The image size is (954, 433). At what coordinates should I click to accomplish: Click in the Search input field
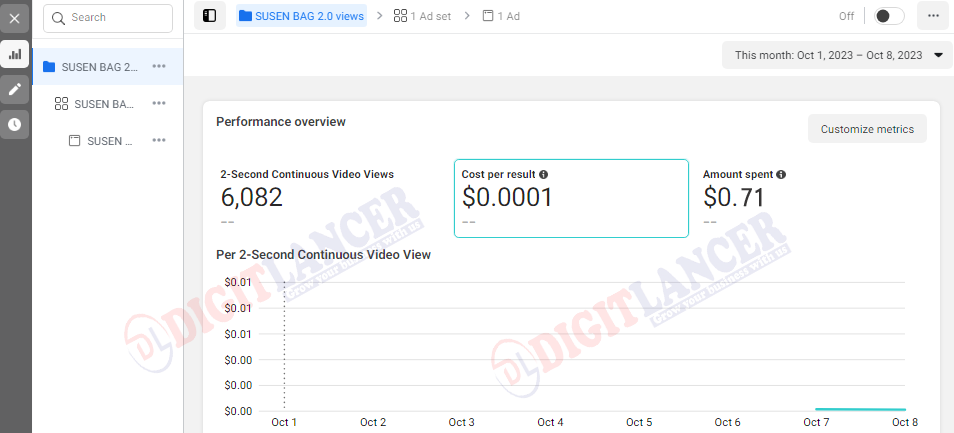(108, 18)
